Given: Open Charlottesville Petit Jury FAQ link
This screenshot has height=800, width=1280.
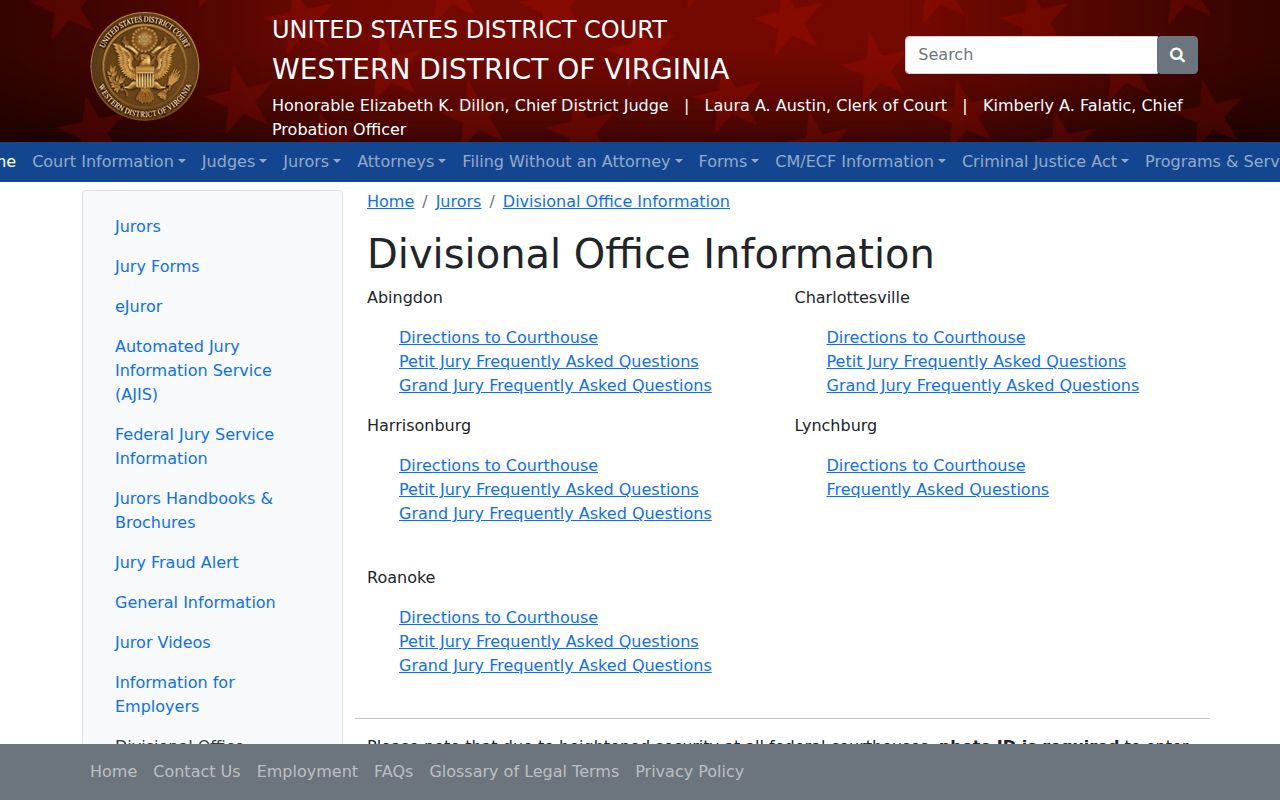Looking at the screenshot, I should 976,361.
